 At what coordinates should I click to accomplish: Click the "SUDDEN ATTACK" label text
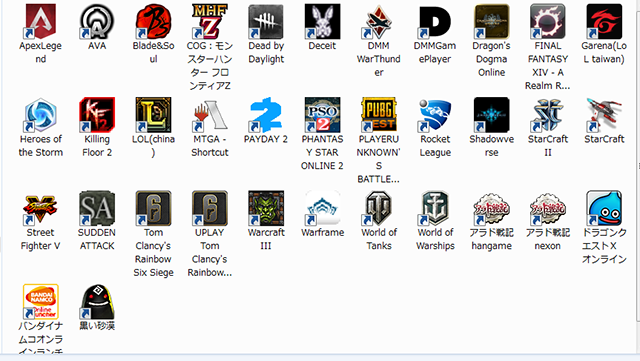click(97, 239)
